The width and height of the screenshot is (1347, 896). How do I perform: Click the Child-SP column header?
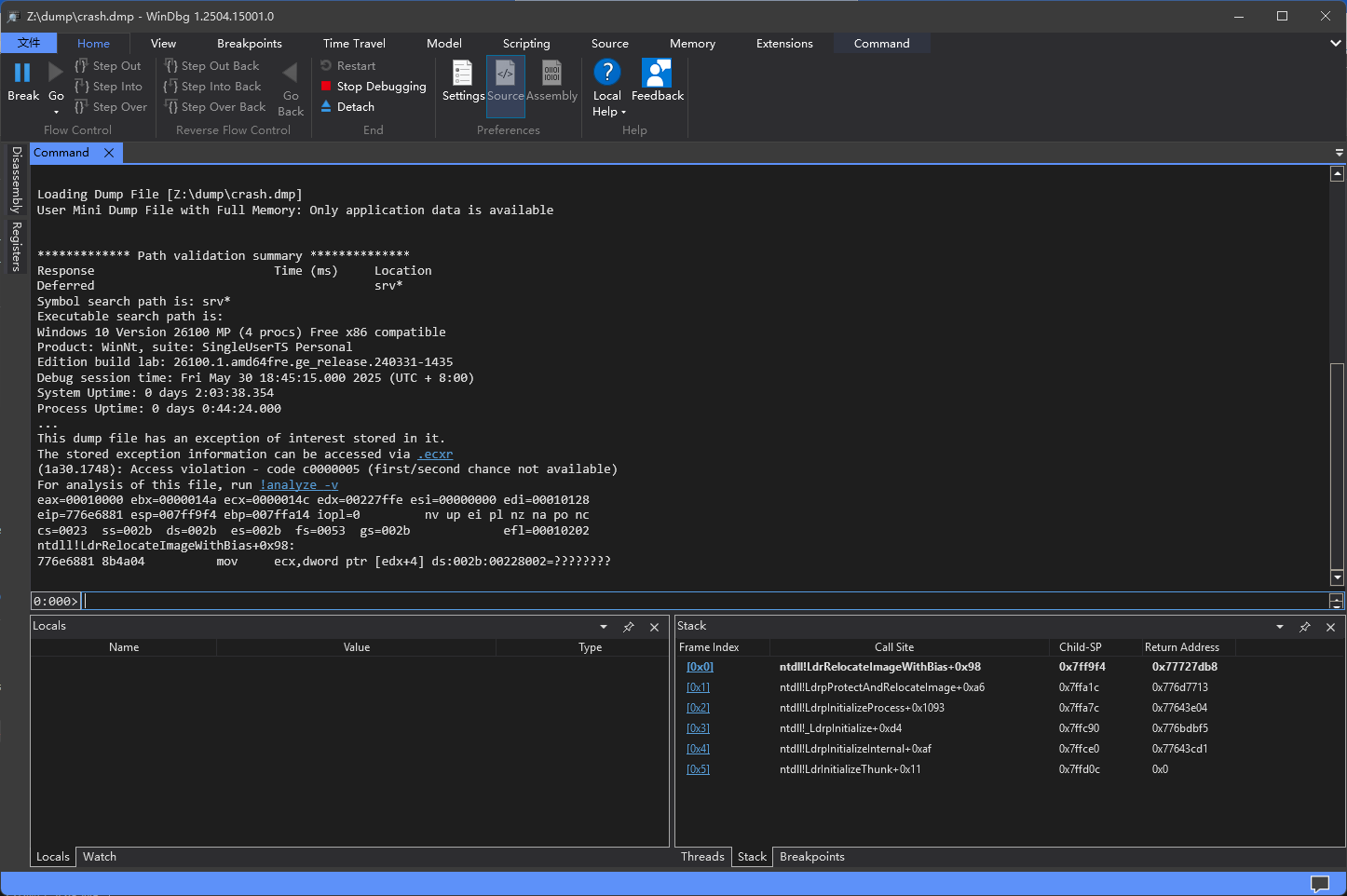[1081, 647]
